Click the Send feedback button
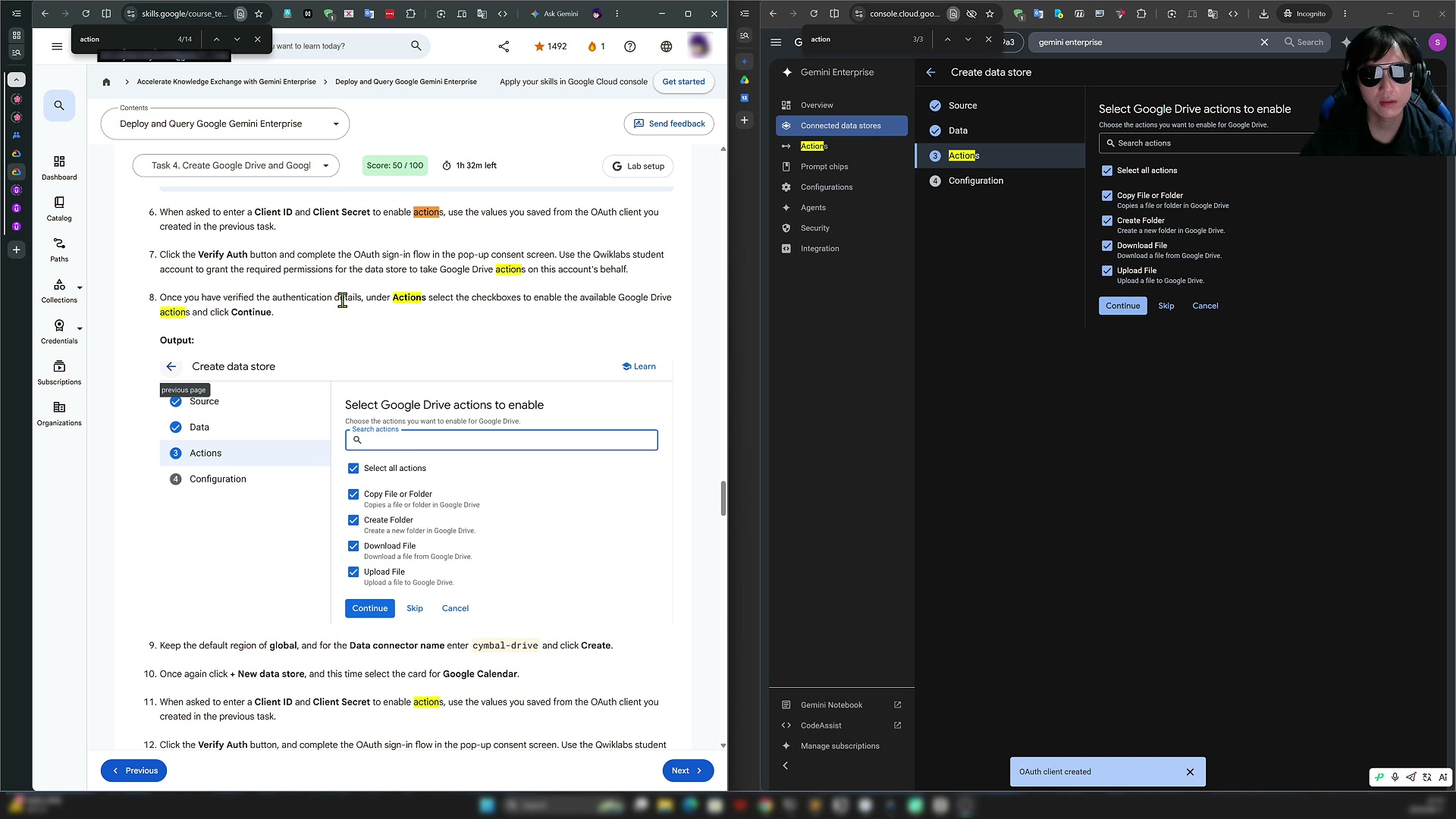Image resolution: width=1456 pixels, height=819 pixels. (669, 124)
